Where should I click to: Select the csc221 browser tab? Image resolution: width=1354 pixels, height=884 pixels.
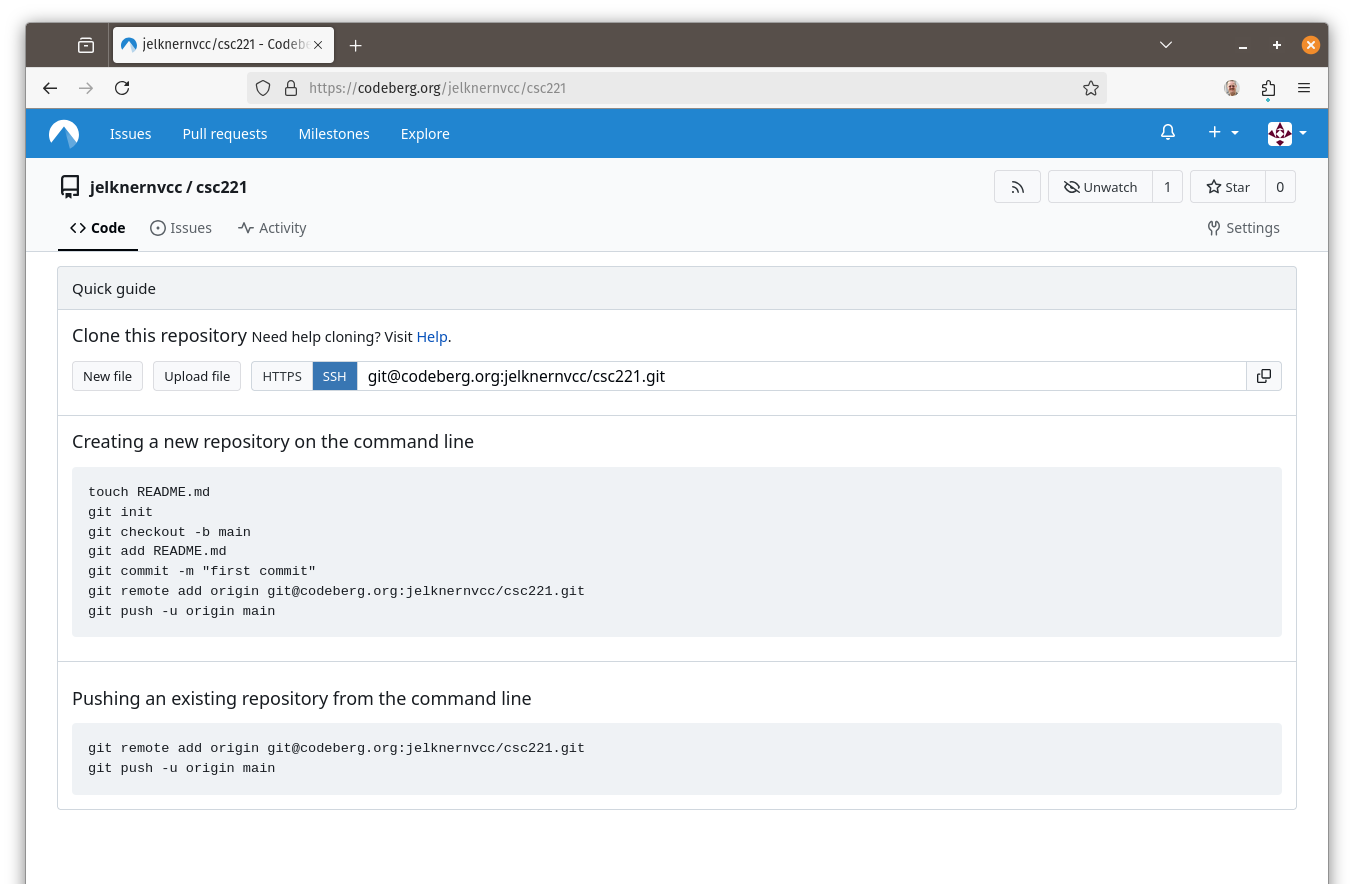click(223, 45)
